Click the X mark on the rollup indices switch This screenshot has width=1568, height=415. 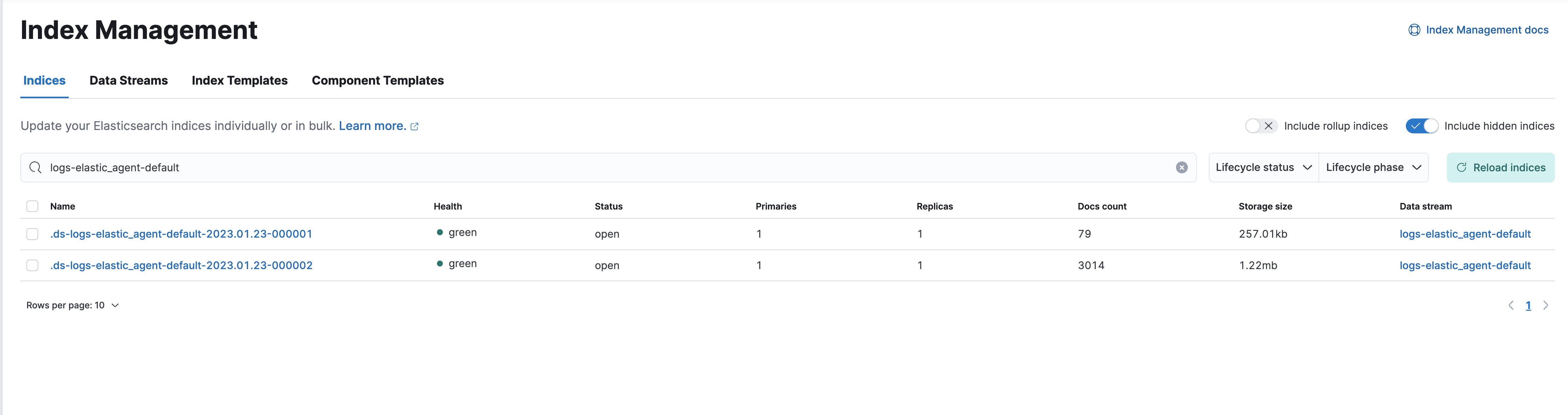click(1268, 126)
